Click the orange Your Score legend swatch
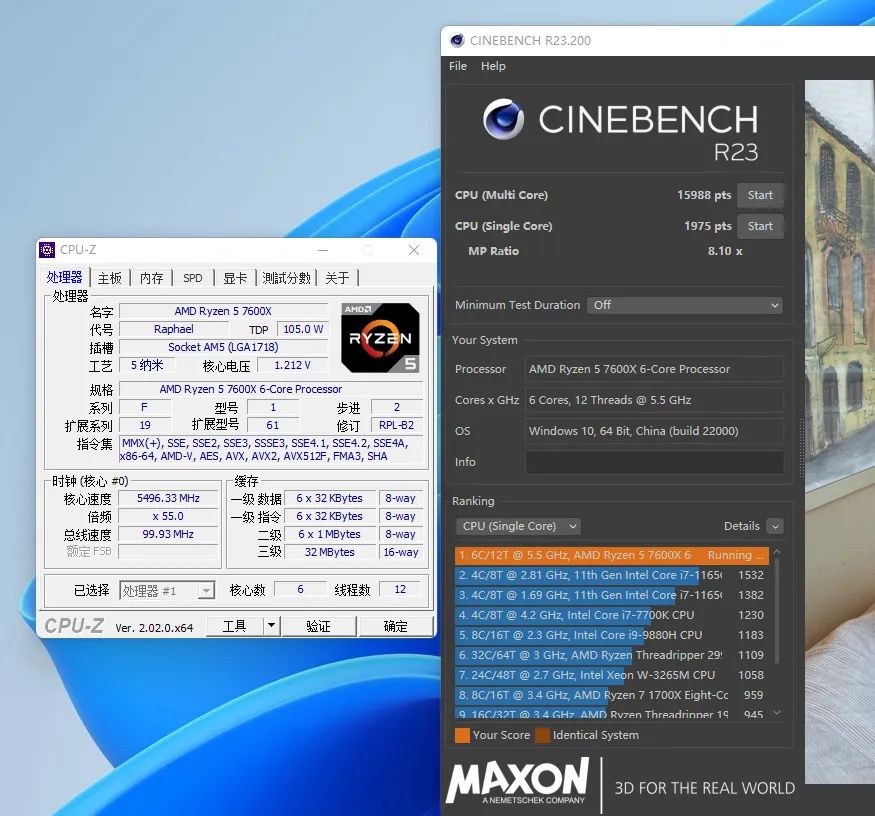The image size is (875, 816). click(461, 735)
